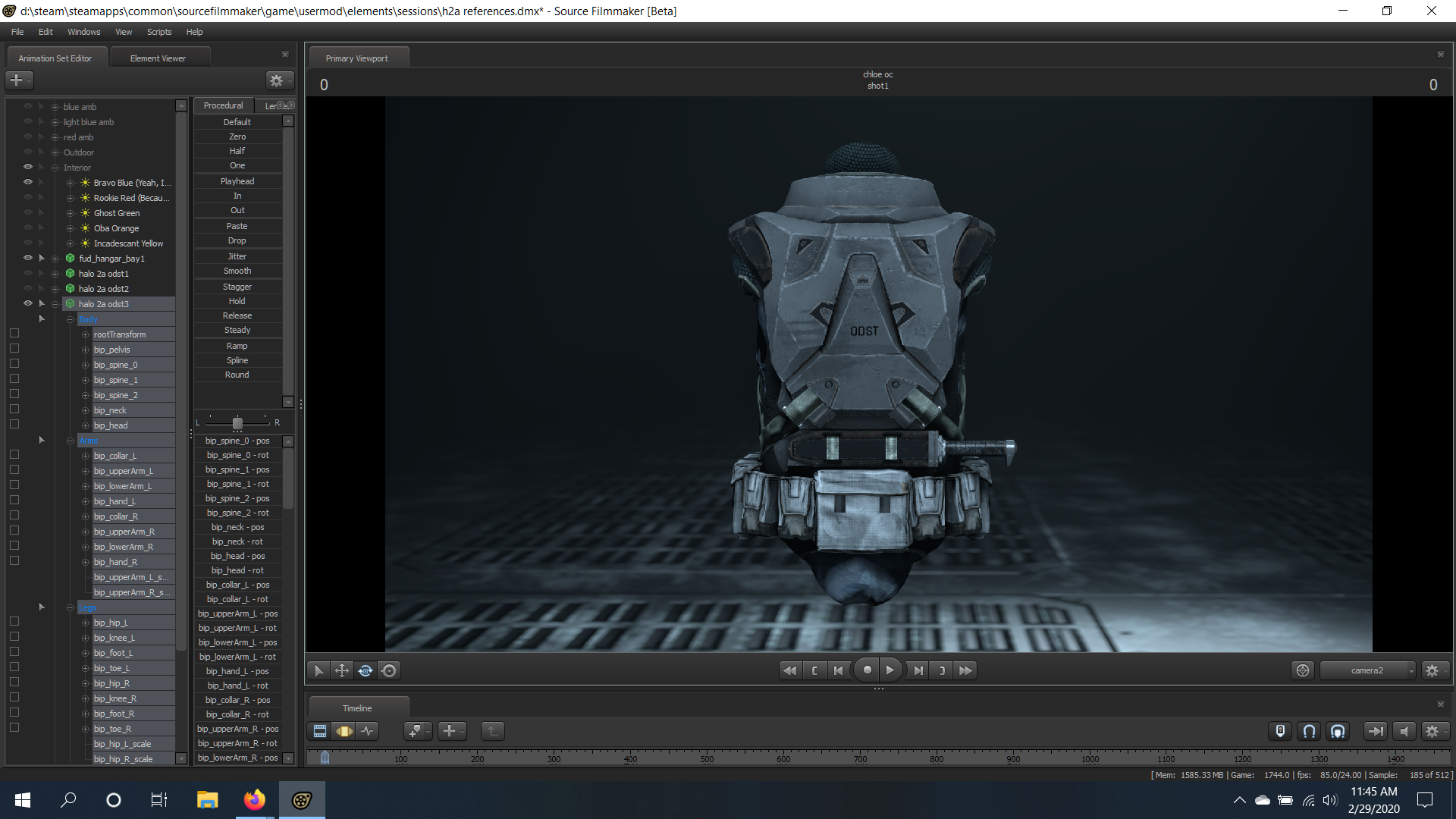This screenshot has width=1456, height=819.
Task: Toggle checkbox beside bip_pelvis
Action: click(x=14, y=349)
